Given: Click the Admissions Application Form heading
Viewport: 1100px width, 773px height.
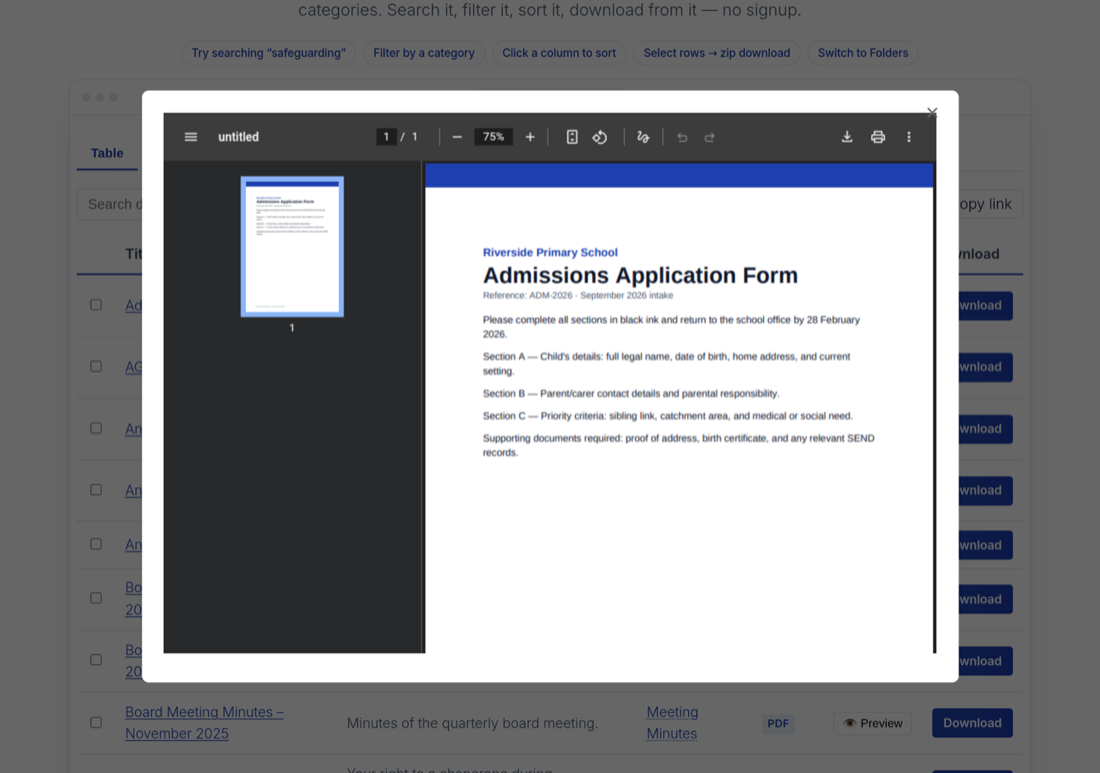Looking at the screenshot, I should pos(640,275).
